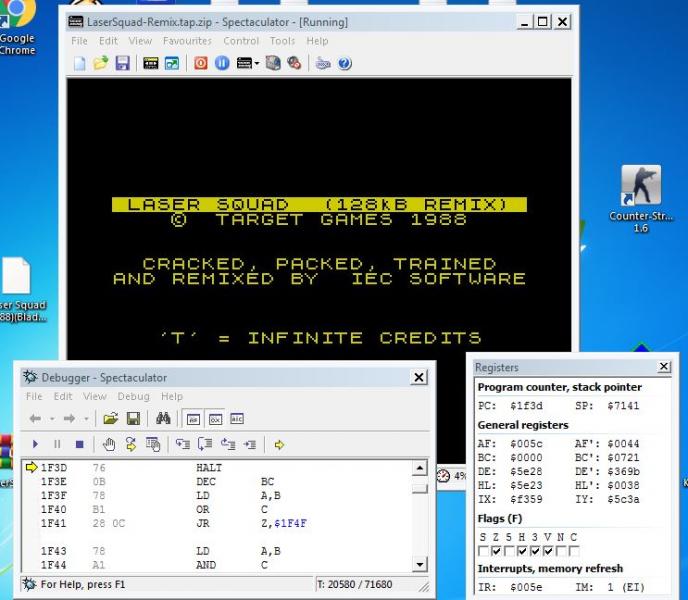Click the Stop square in the Debugger toolbar

click(78, 445)
